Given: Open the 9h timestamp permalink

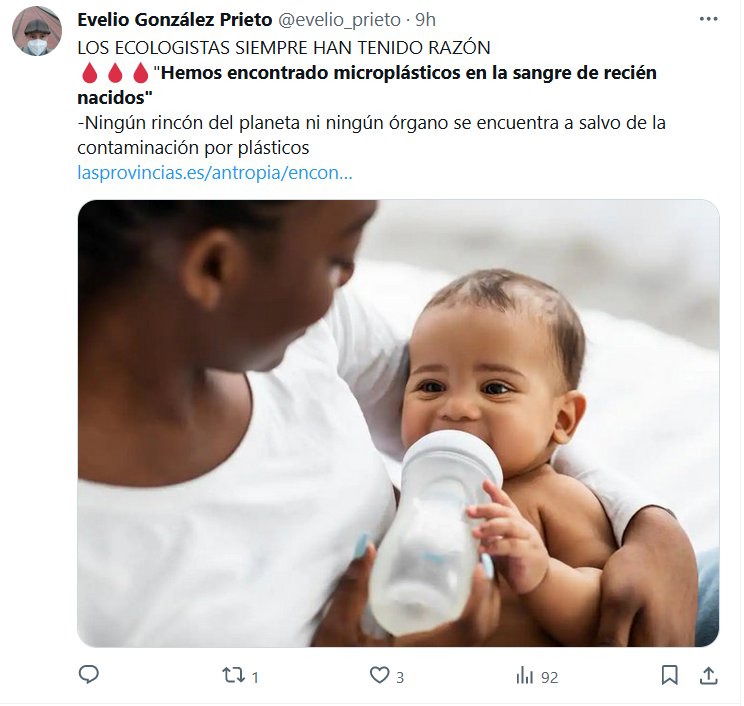Looking at the screenshot, I should (425, 19).
